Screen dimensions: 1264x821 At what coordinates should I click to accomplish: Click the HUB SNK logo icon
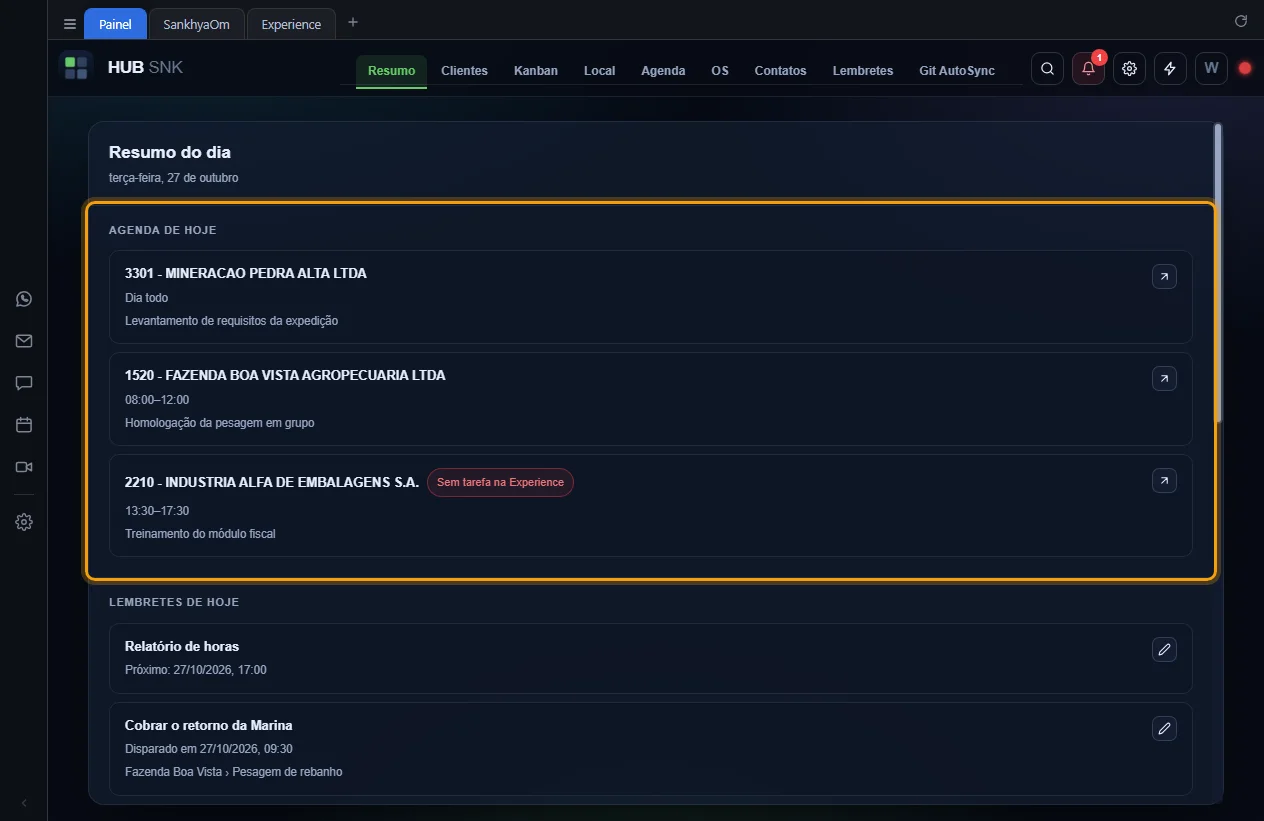pyautogui.click(x=76, y=68)
